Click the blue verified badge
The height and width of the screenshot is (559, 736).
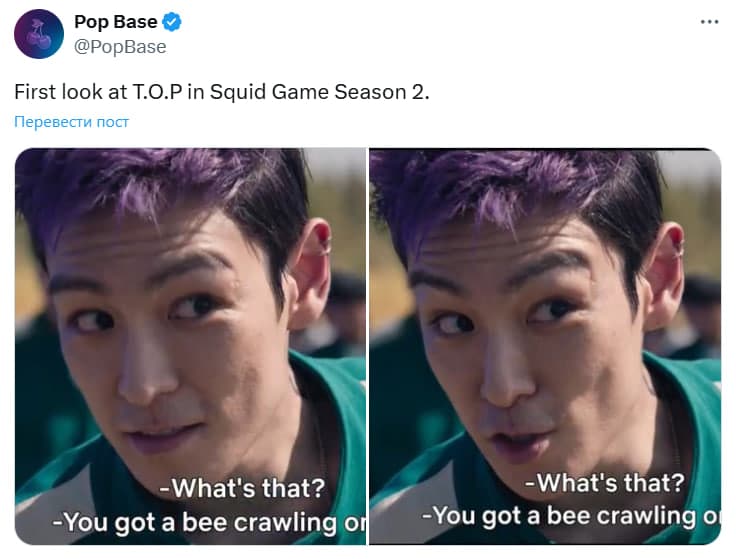(x=172, y=22)
